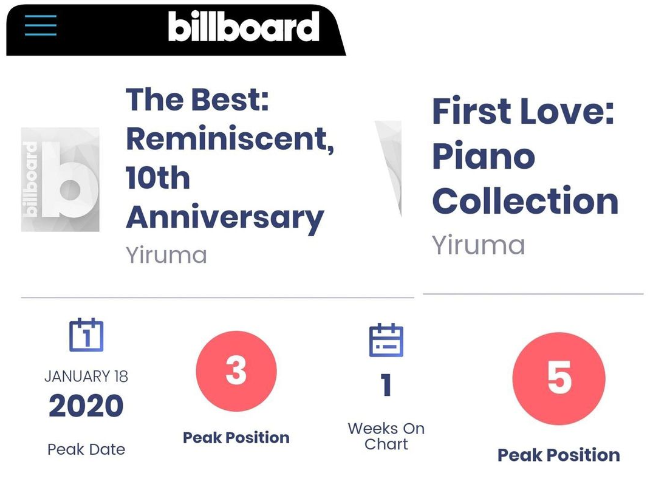Open the gray billboard album placeholder thumbnail
The height and width of the screenshot is (479, 649).
60,180
